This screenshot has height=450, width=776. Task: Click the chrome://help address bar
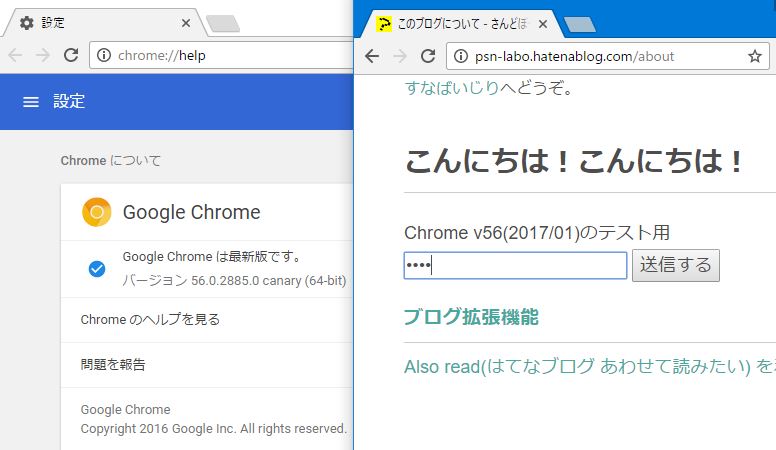pyautogui.click(x=221, y=55)
